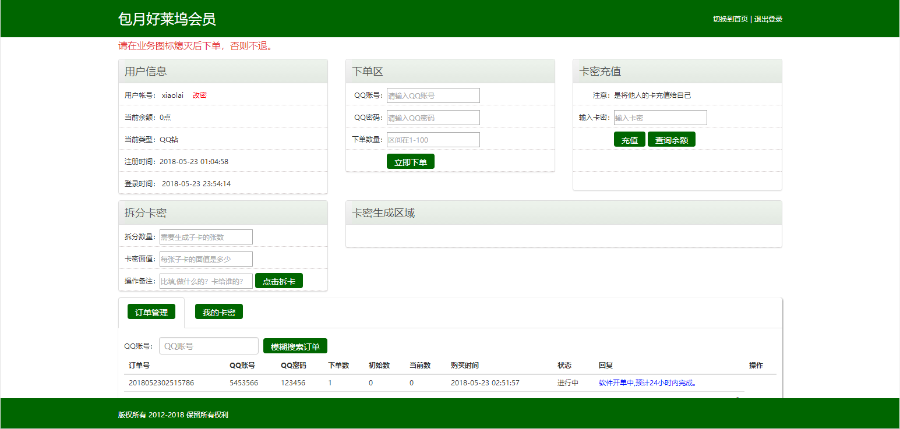Click the 切换到首页 link in the header
This screenshot has height=429, width=900.
point(730,19)
